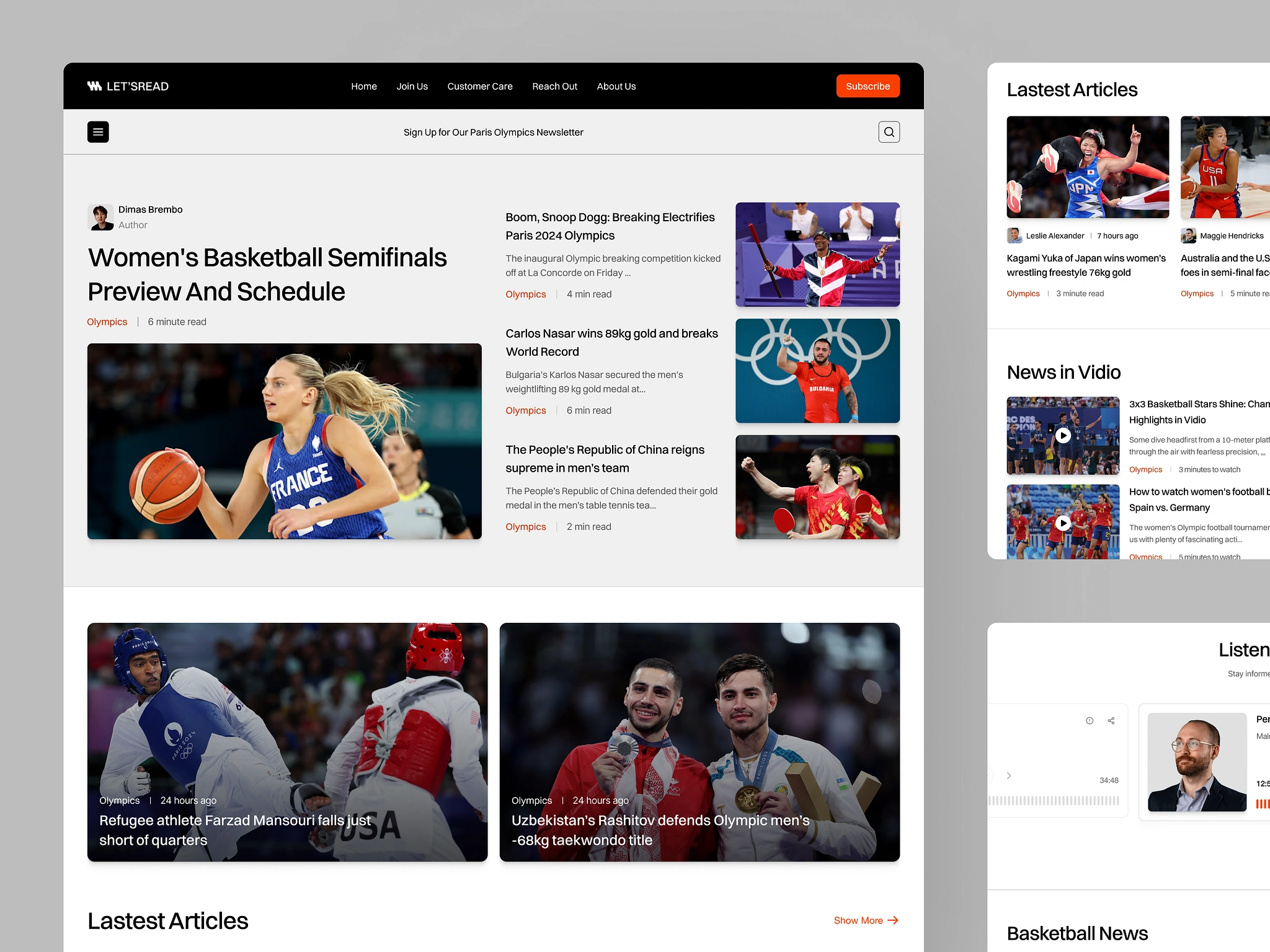Click the next chevron in audio player
Screen dimensions: 1270x952
[x=1009, y=775]
